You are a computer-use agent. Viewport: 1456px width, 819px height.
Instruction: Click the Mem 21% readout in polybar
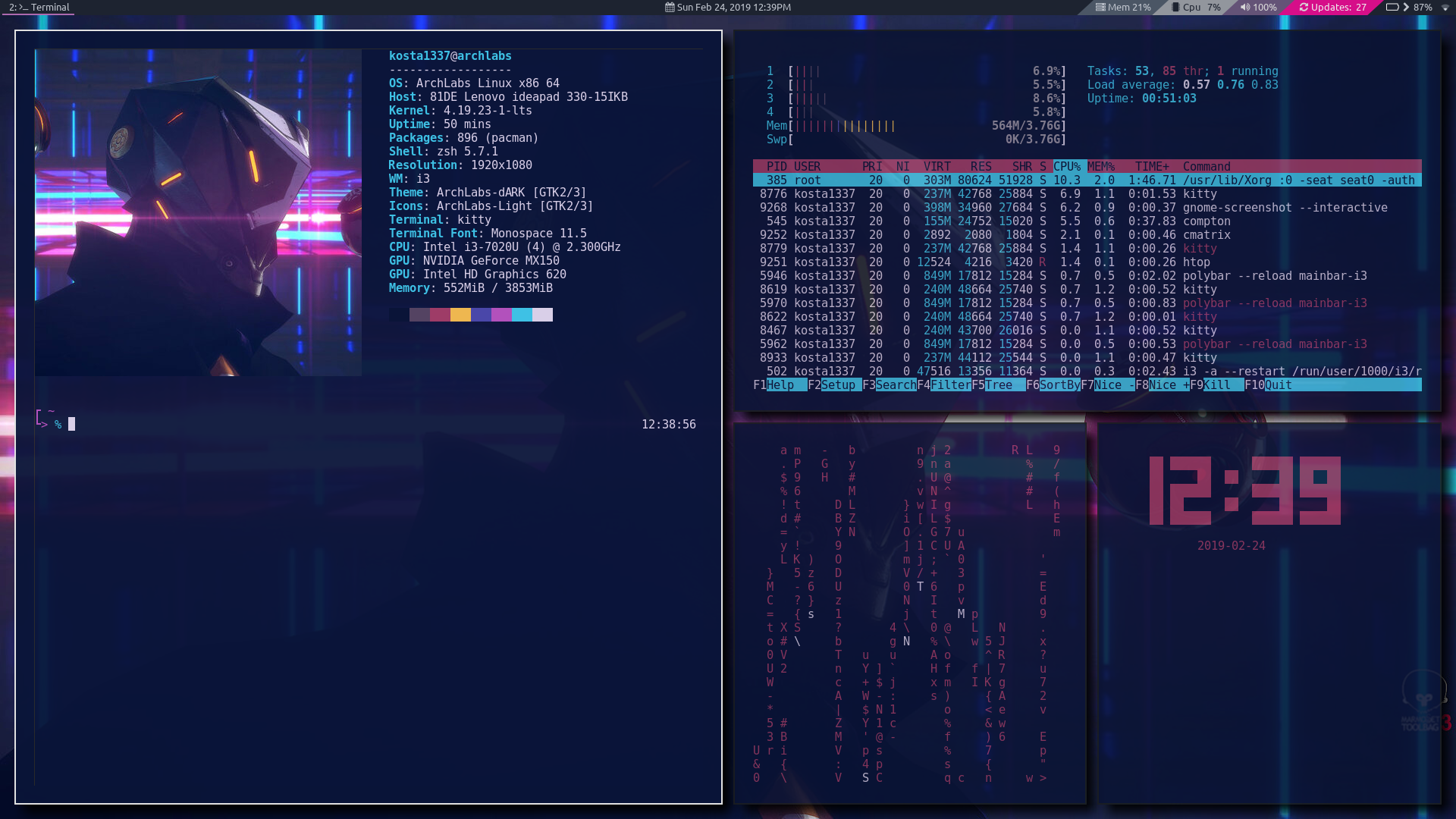coord(1129,7)
